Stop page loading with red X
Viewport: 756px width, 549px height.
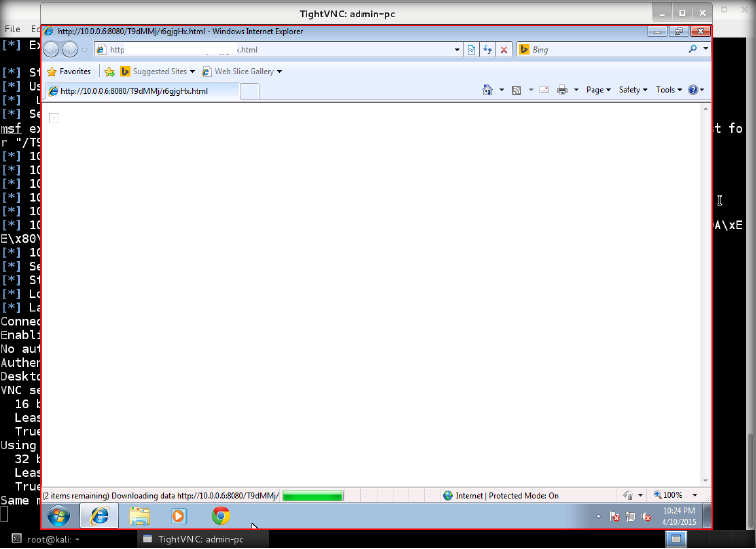(504, 50)
